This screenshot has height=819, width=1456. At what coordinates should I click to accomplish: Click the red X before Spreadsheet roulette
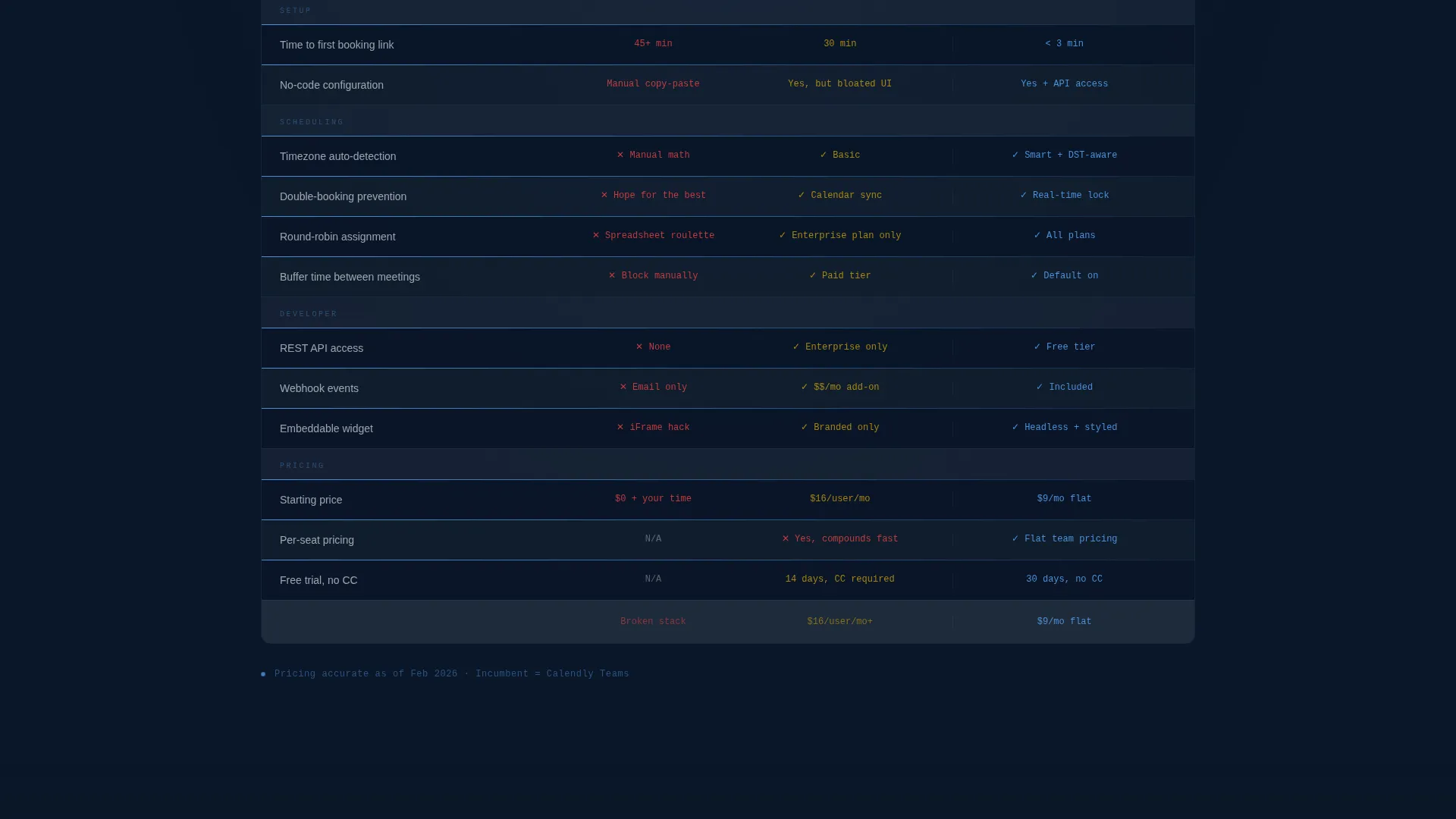click(x=596, y=236)
